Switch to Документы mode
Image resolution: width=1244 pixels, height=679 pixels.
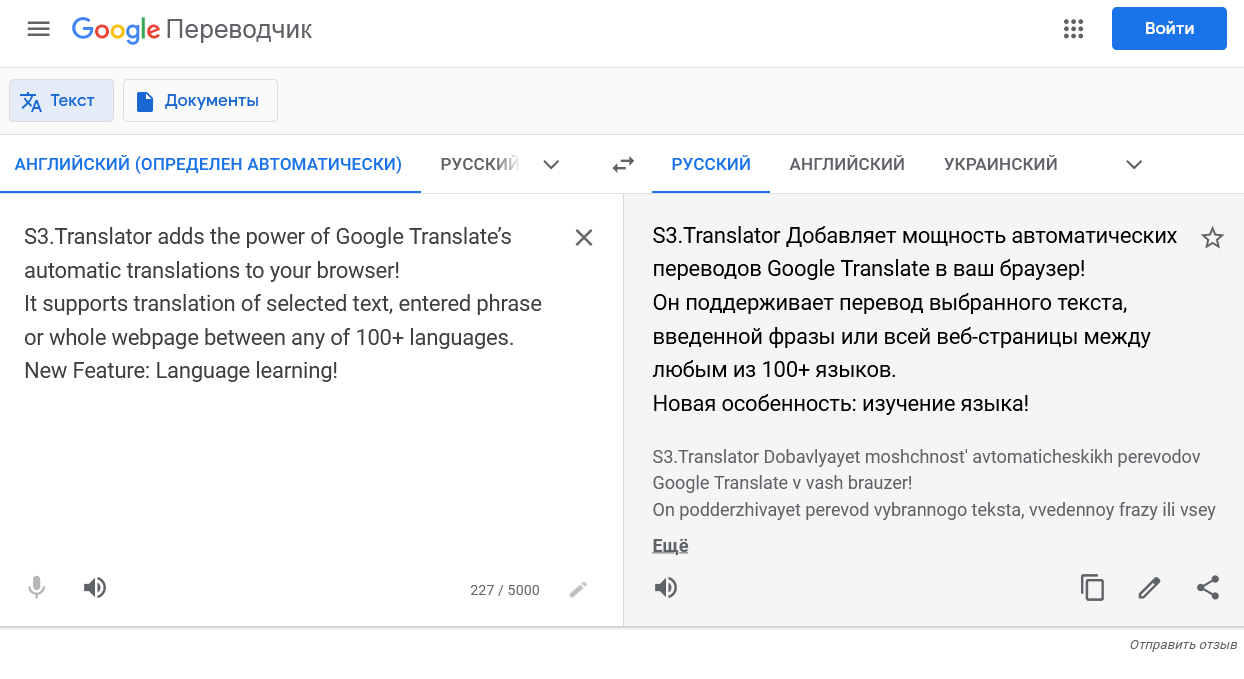pos(200,101)
